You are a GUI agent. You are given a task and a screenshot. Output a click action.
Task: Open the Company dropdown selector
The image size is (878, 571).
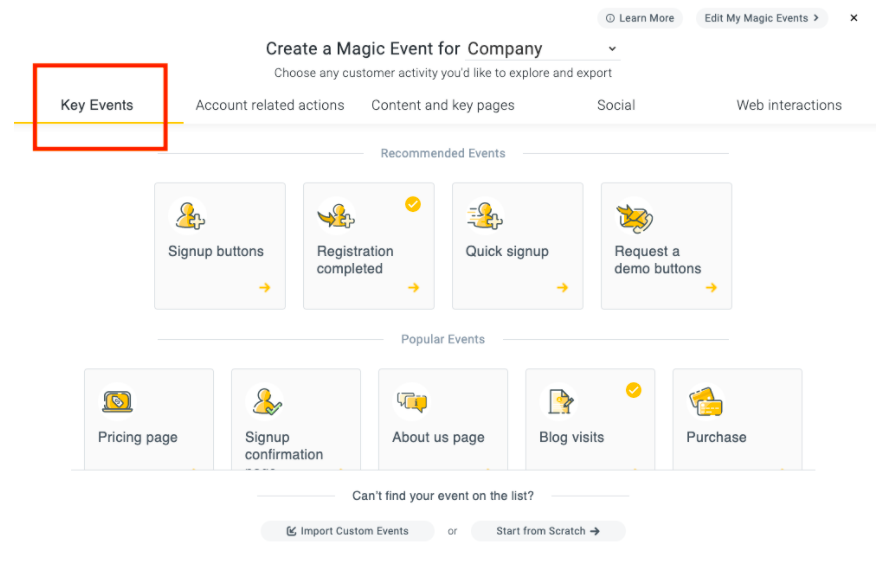click(x=543, y=49)
